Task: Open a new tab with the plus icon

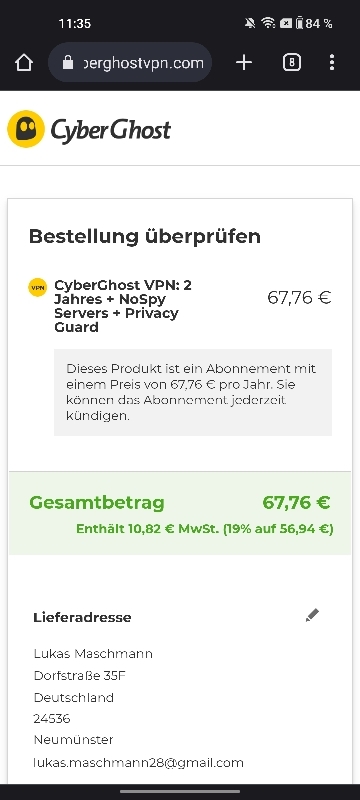Action: point(244,63)
